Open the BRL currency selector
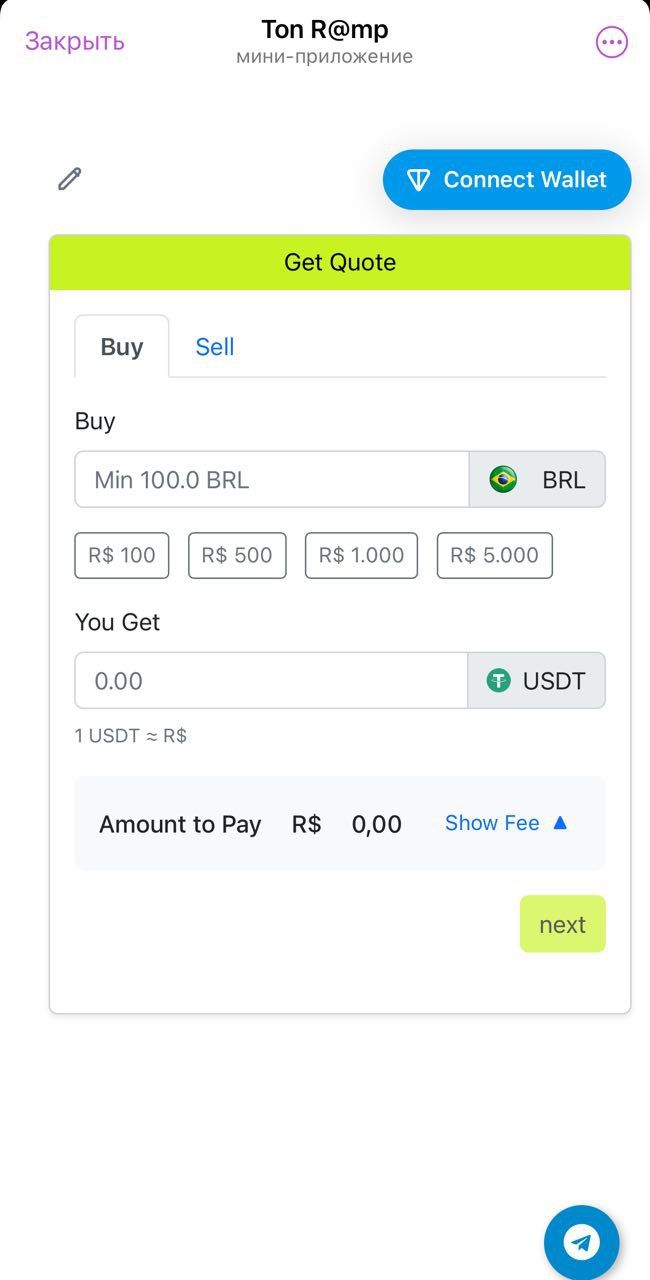The width and height of the screenshot is (650, 1280). pyautogui.click(x=537, y=479)
